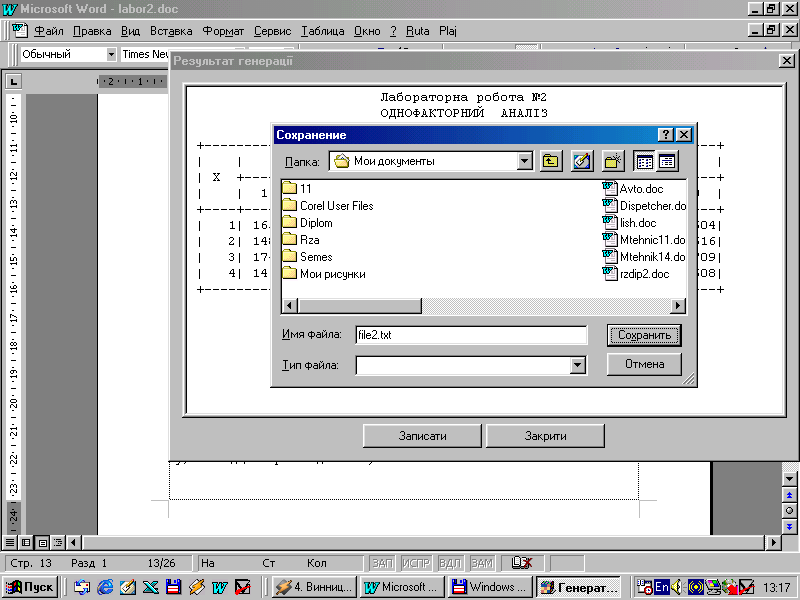Toggle ИСПР track changes indicator

tap(415, 563)
